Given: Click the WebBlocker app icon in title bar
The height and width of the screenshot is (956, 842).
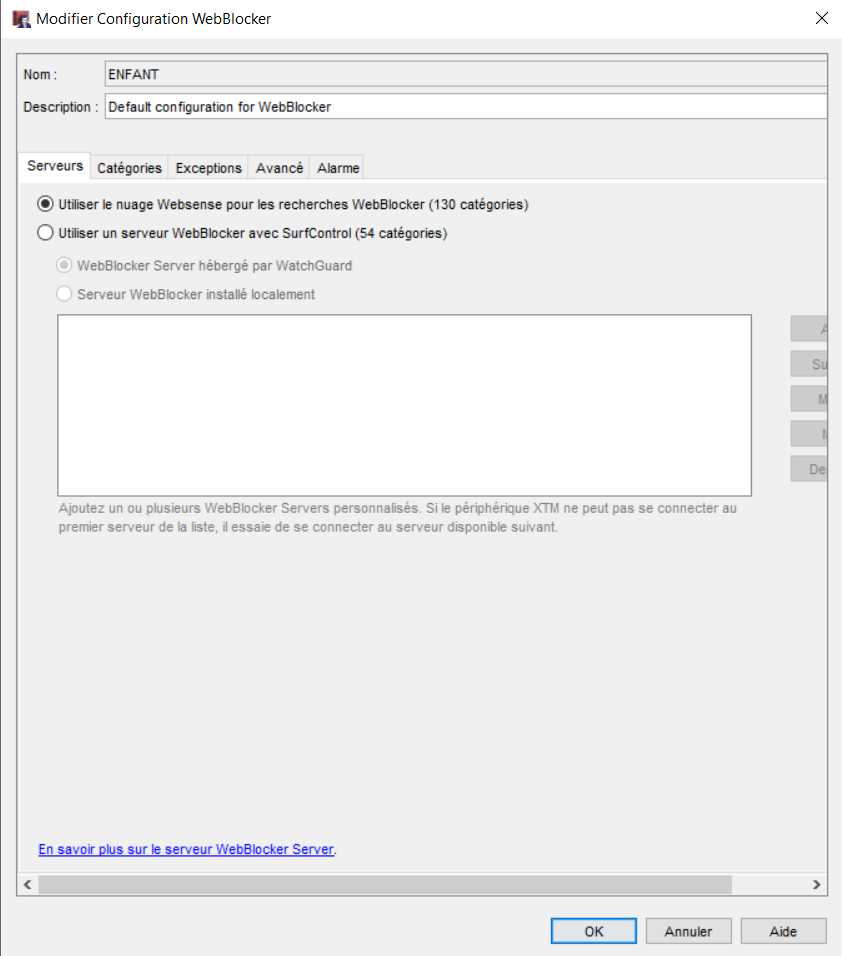Looking at the screenshot, I should coord(21,19).
